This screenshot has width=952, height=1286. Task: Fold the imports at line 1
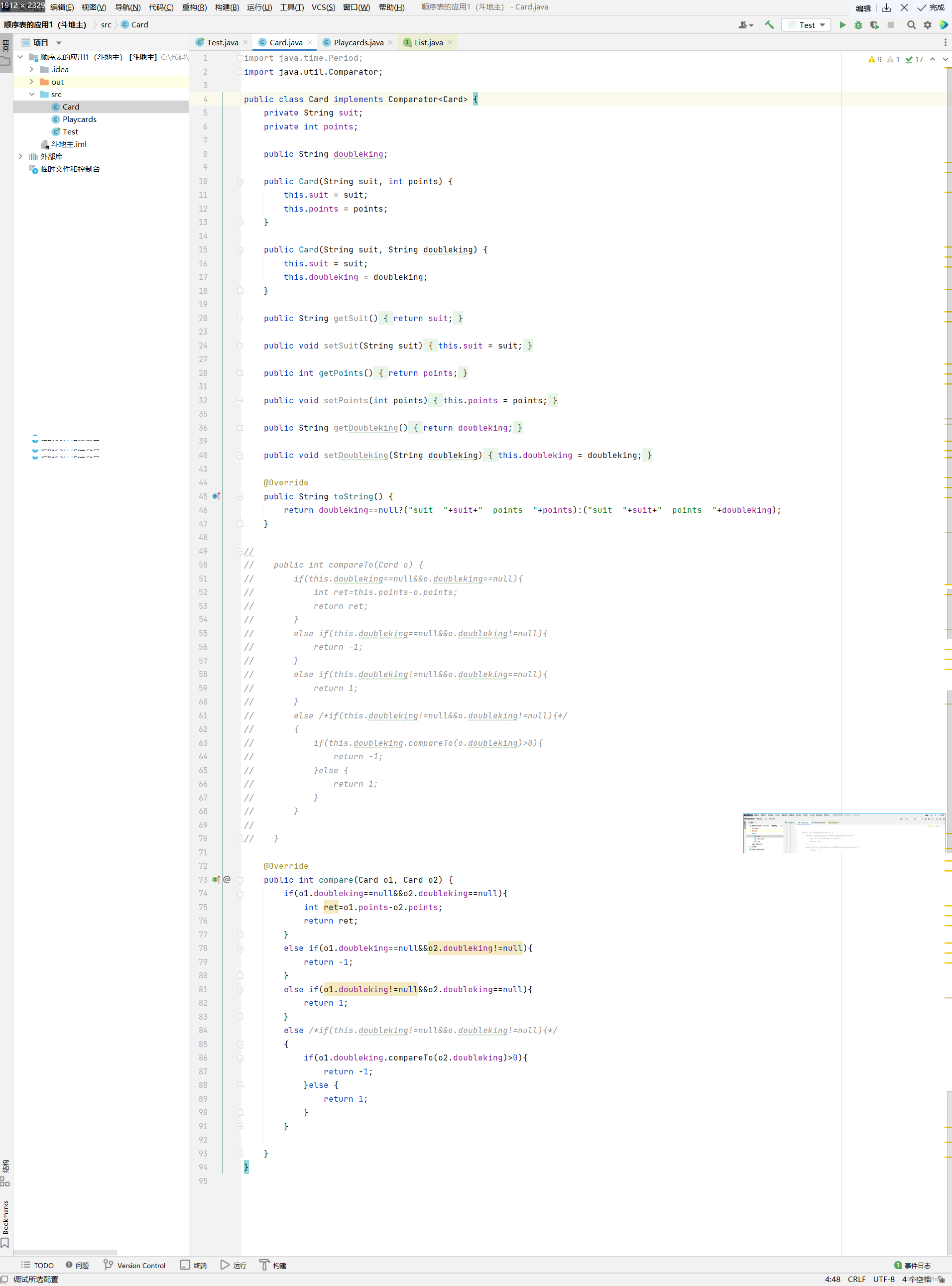[x=240, y=58]
